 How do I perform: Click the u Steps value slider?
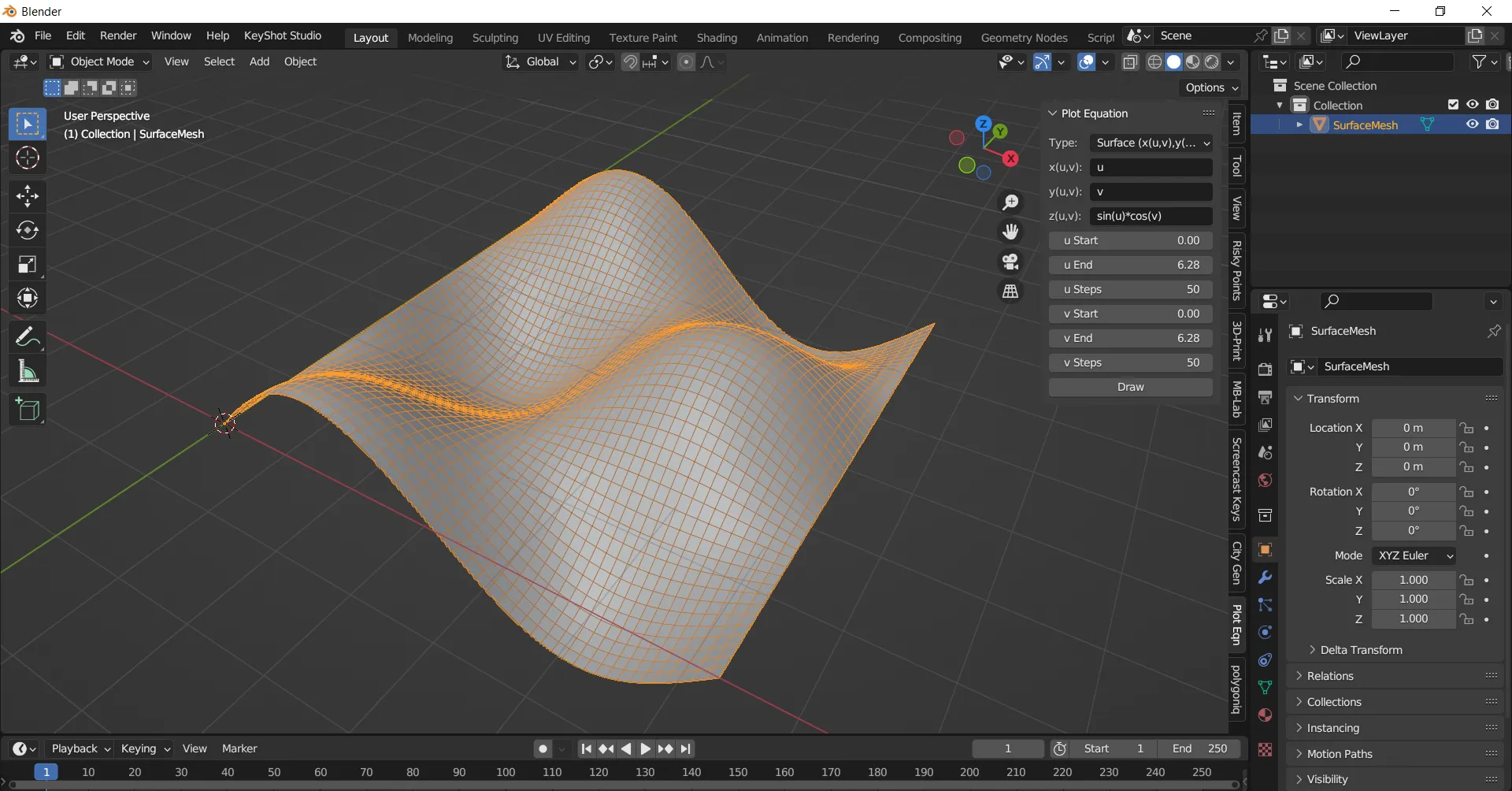[1130, 289]
